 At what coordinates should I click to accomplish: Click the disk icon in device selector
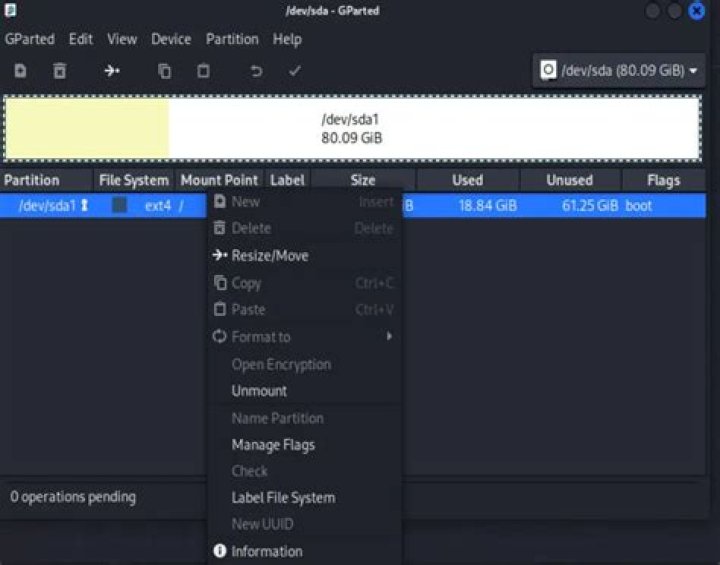[547, 70]
